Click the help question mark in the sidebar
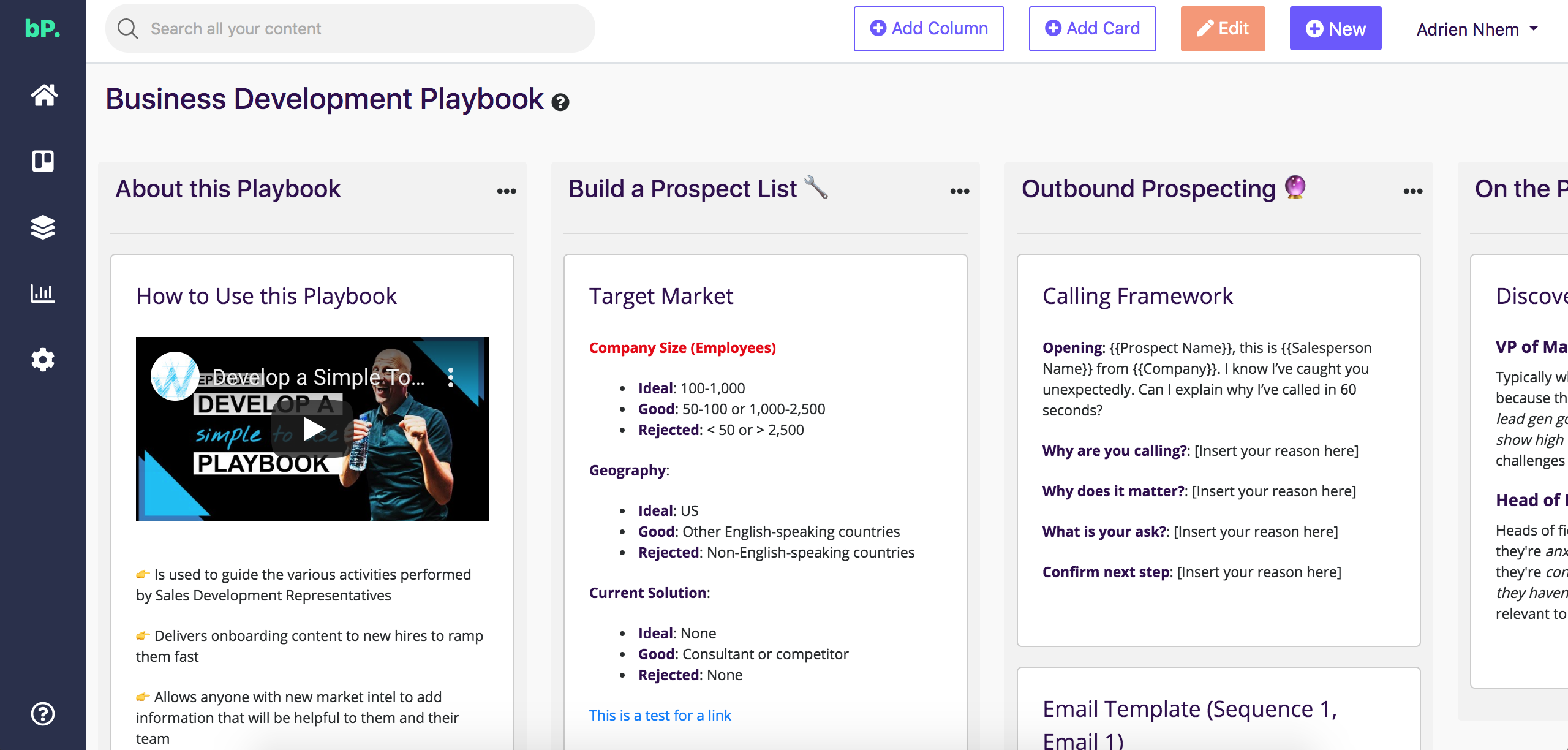 (43, 713)
